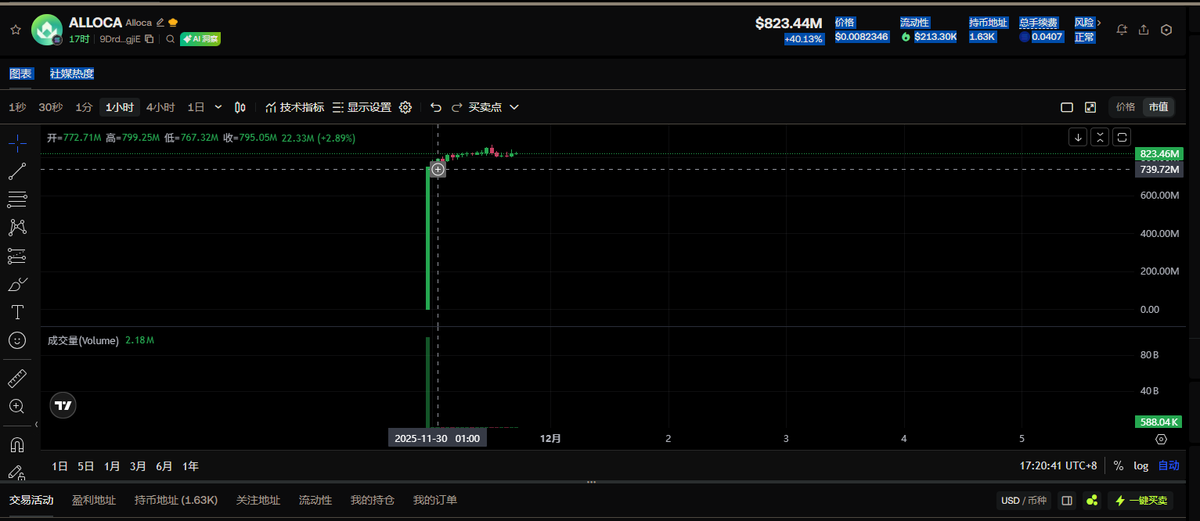The height and width of the screenshot is (521, 1200).
Task: Edit the token name with pencil icon
Action: pos(160,22)
